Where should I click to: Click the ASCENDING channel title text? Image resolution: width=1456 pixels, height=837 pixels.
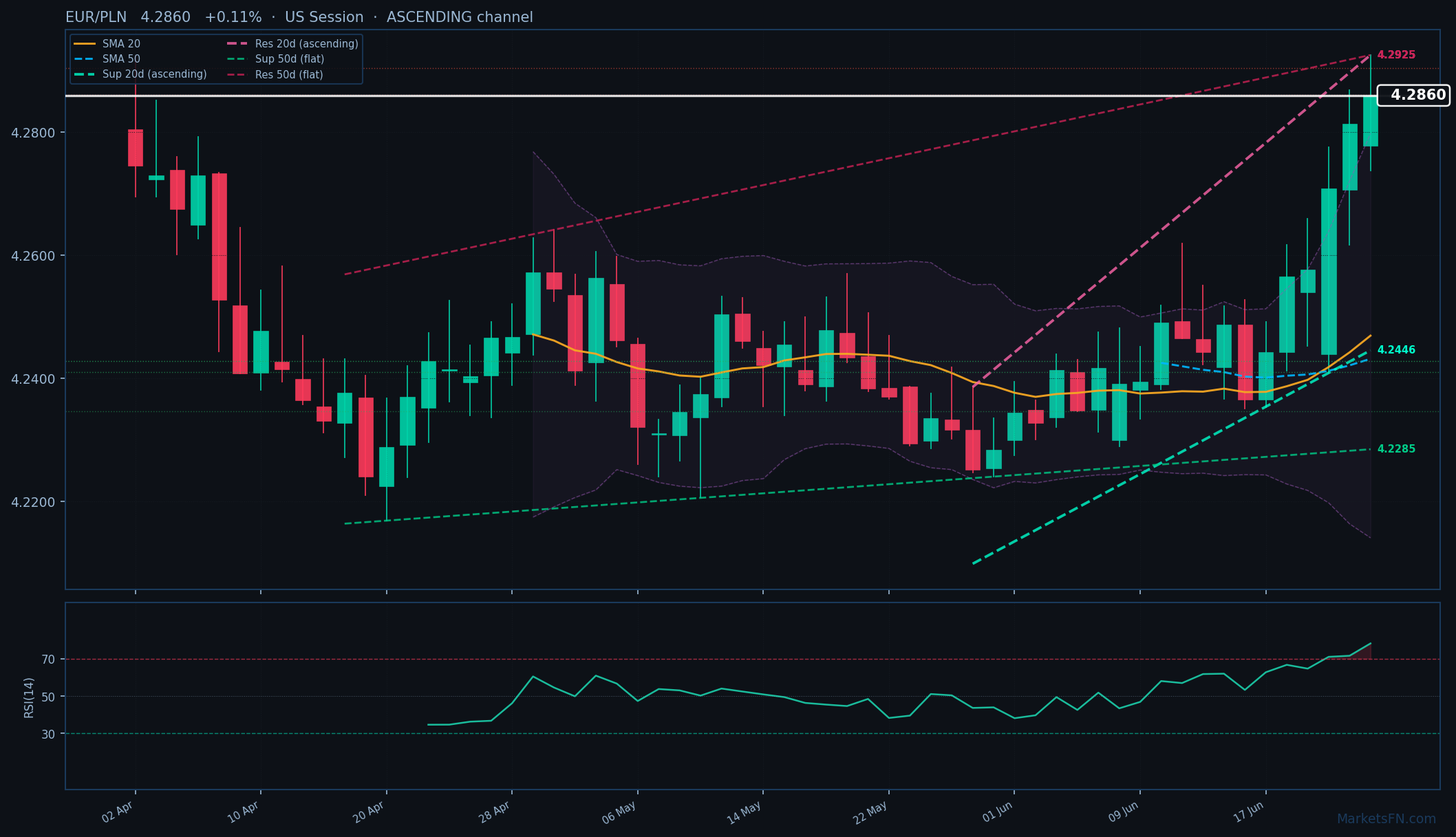pyautogui.click(x=460, y=17)
